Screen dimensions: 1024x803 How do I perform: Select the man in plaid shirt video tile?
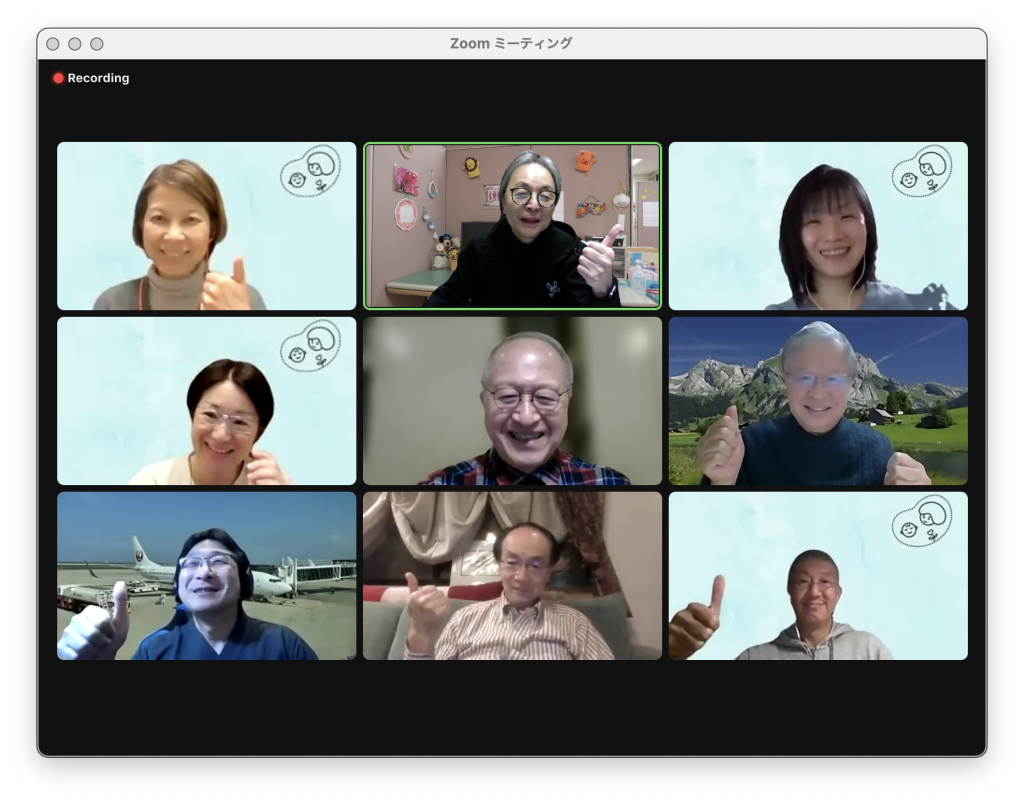point(512,401)
